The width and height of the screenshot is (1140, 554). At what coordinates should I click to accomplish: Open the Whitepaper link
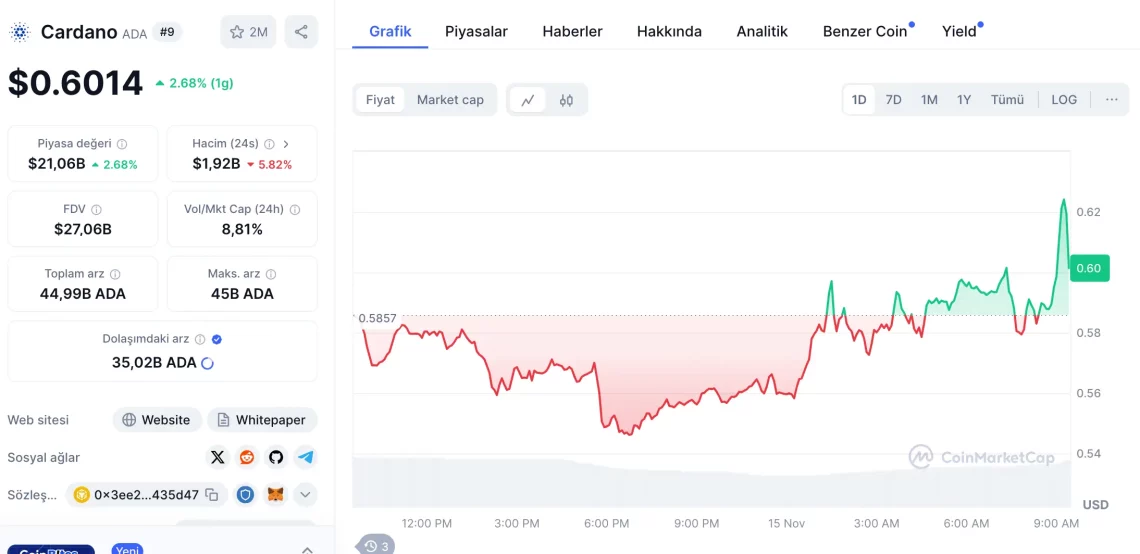coord(262,419)
